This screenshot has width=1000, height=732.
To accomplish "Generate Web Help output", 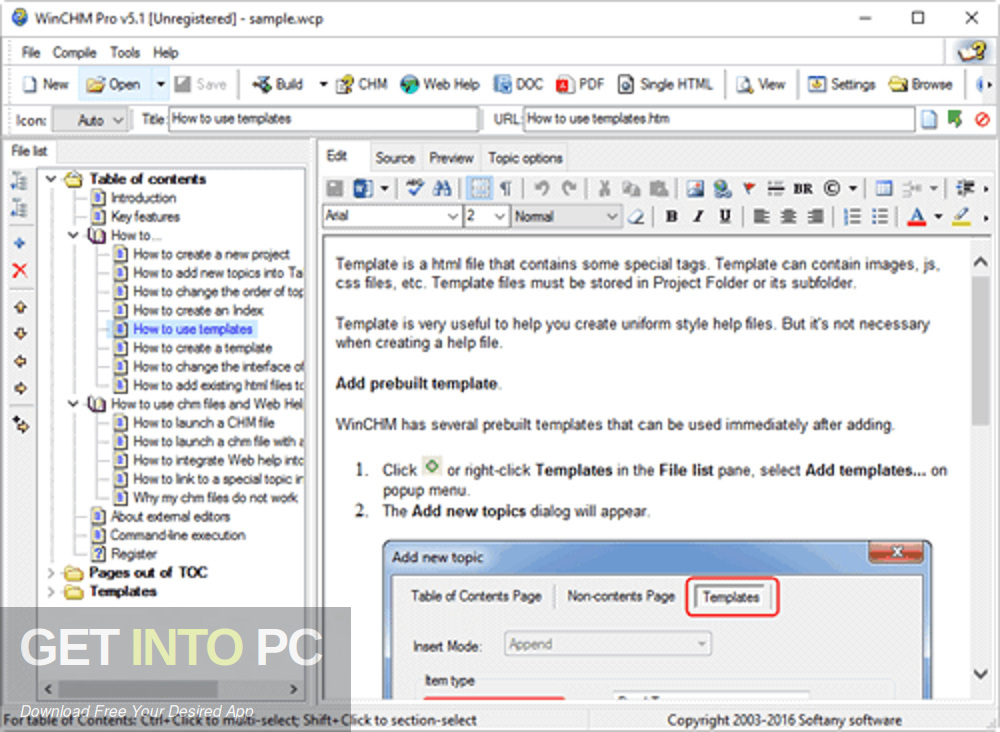I will click(x=440, y=84).
